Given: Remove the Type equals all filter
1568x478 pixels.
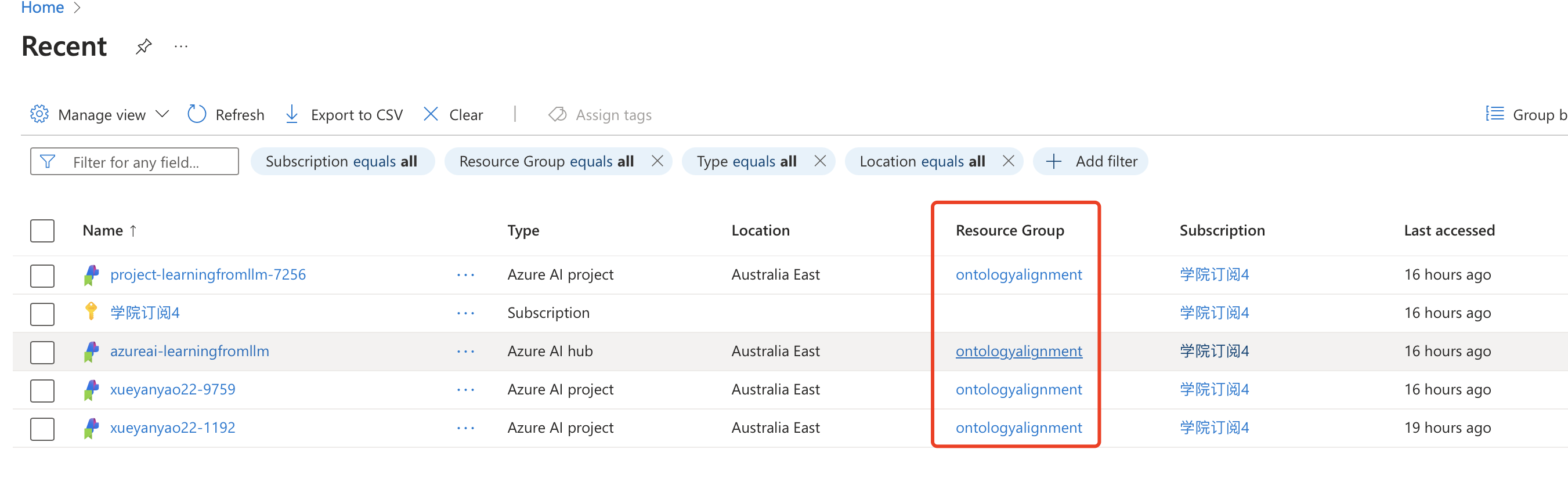Looking at the screenshot, I should pos(820,161).
